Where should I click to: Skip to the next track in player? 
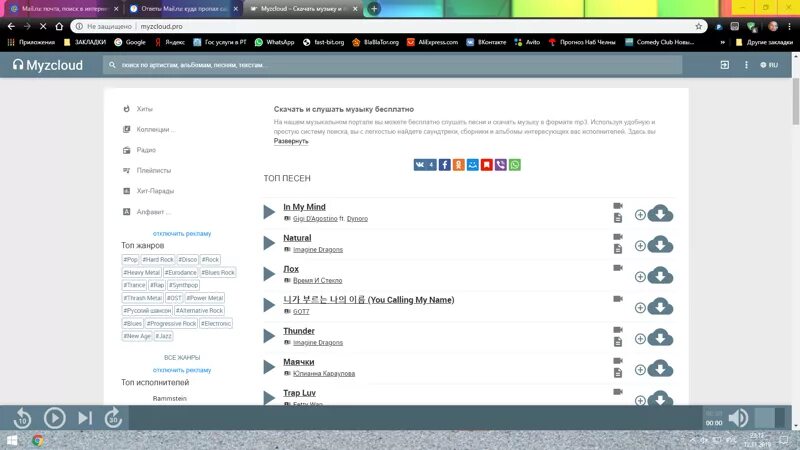(85, 418)
